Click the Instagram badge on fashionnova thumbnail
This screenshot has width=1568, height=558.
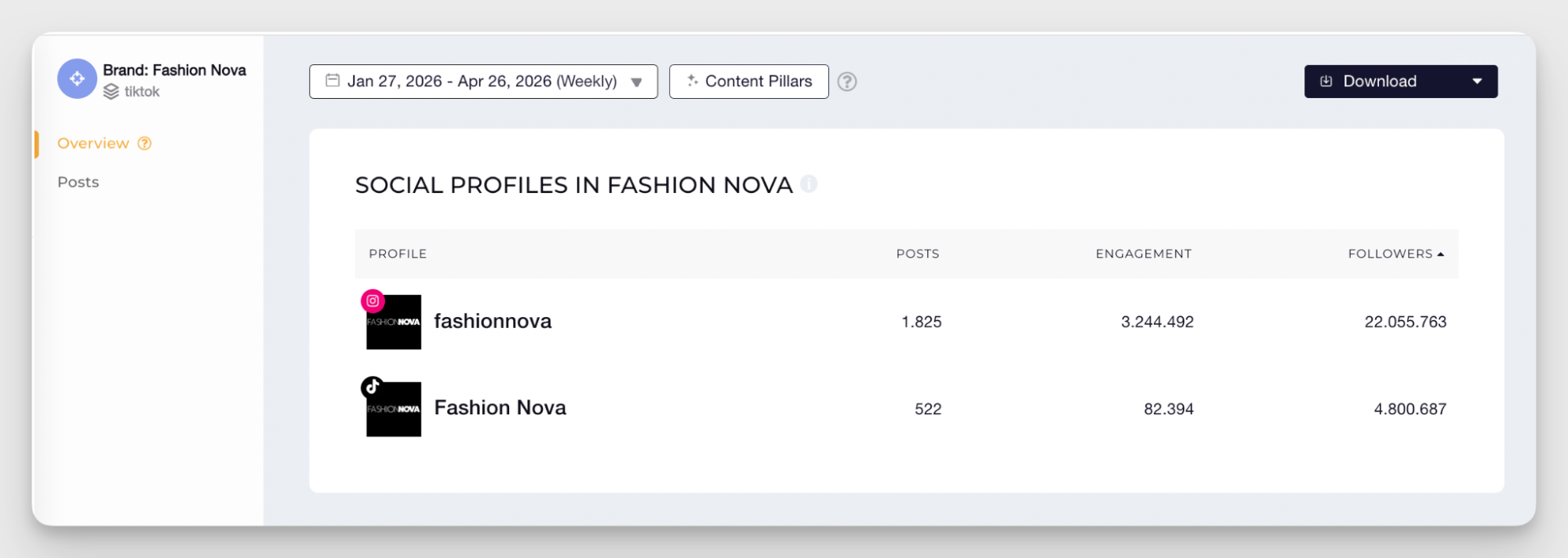pyautogui.click(x=373, y=301)
